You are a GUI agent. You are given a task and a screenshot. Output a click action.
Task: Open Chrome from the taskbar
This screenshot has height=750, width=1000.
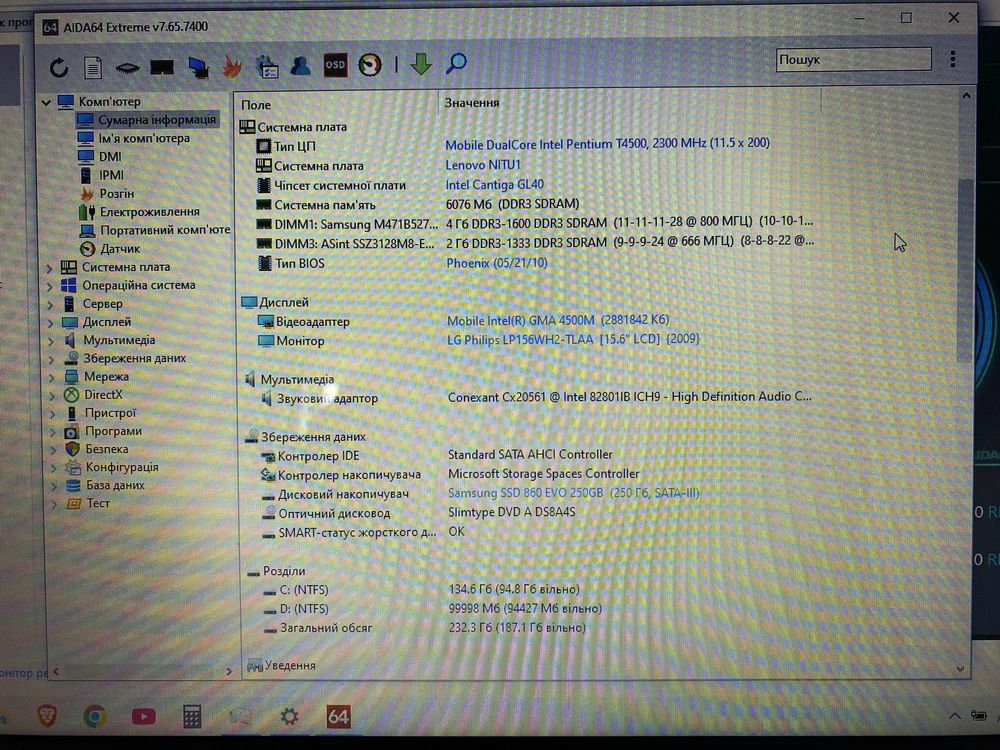click(x=95, y=717)
